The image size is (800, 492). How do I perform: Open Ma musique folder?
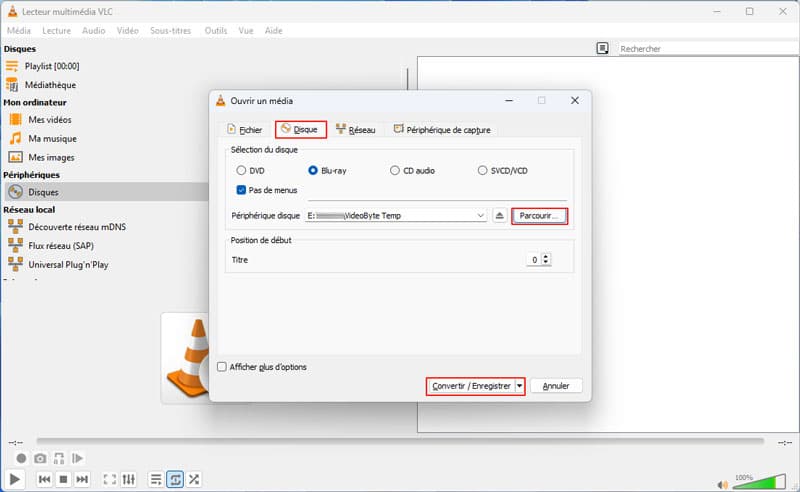point(53,139)
